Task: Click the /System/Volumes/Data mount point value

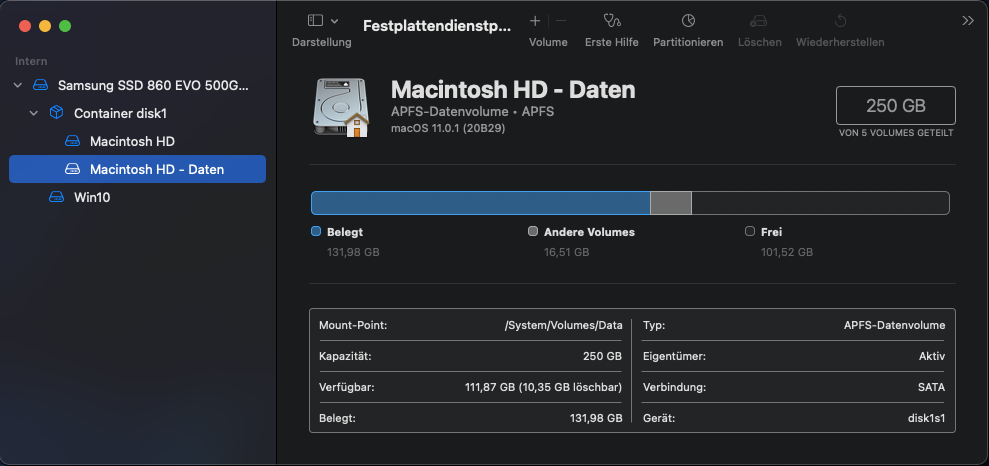Action: pyautogui.click(x=563, y=326)
